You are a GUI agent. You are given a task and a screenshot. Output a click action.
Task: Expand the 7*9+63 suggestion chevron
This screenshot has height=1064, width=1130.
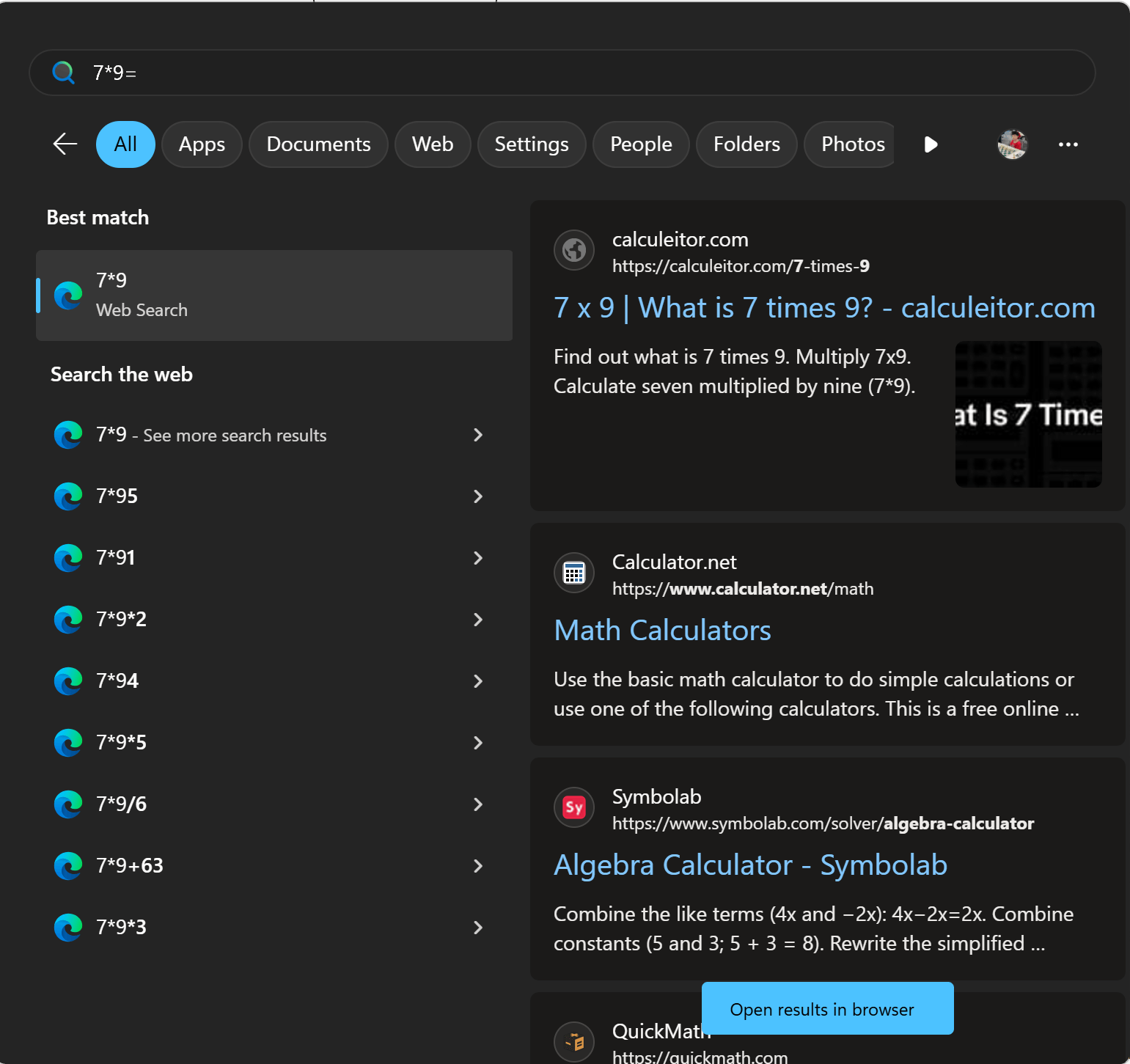click(478, 866)
